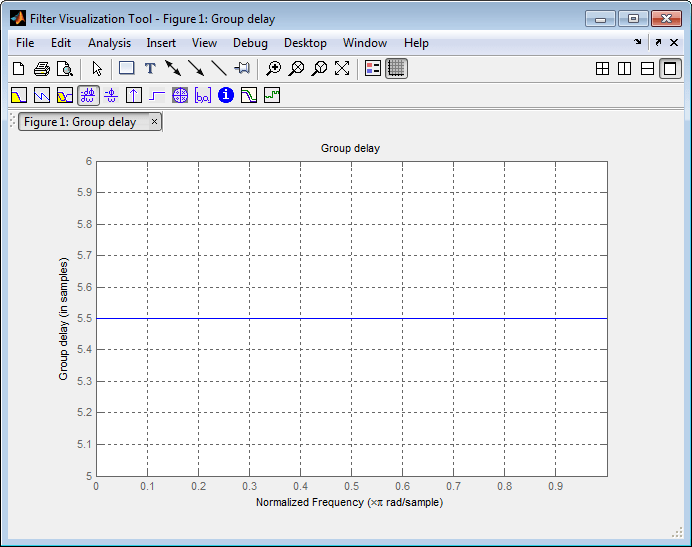Viewport: 692px width, 547px height.
Task: Click the window resize grip corner
Action: (677, 533)
